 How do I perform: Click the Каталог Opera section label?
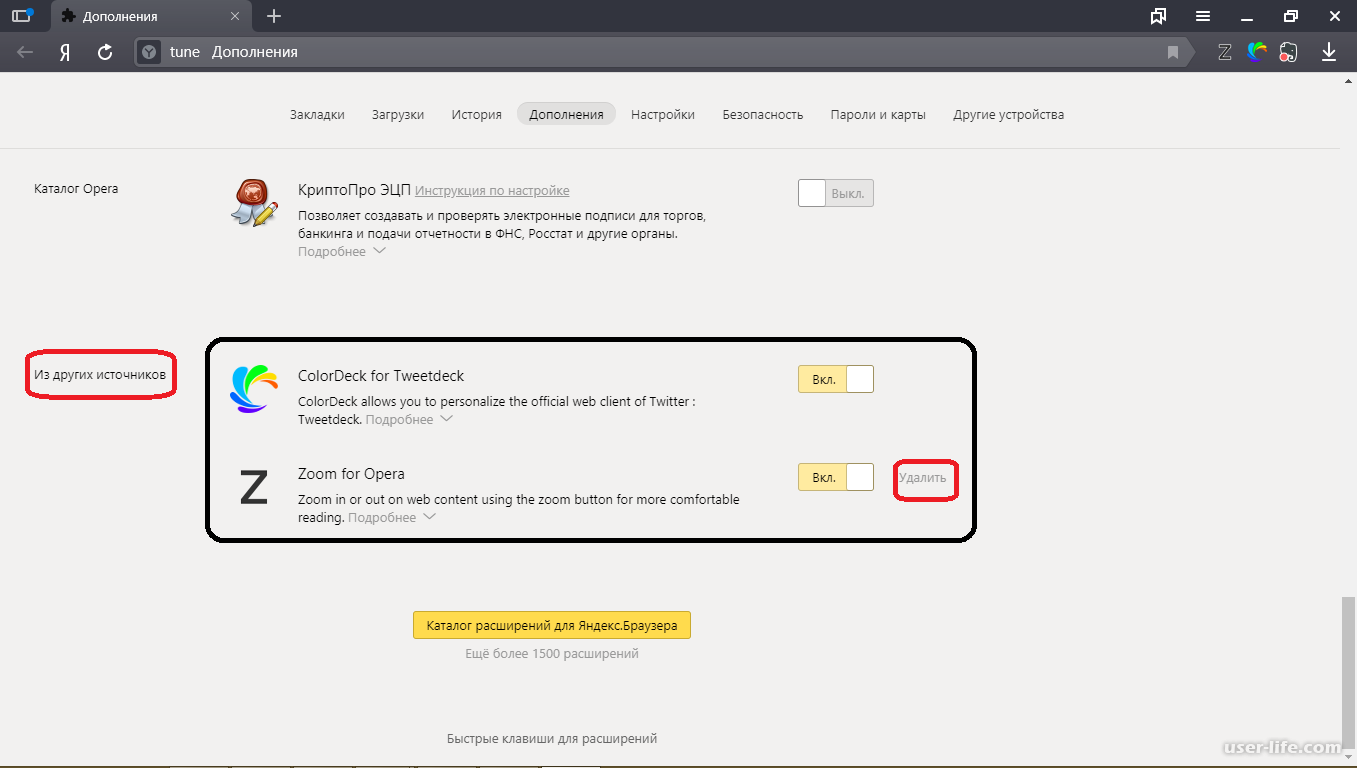(76, 188)
